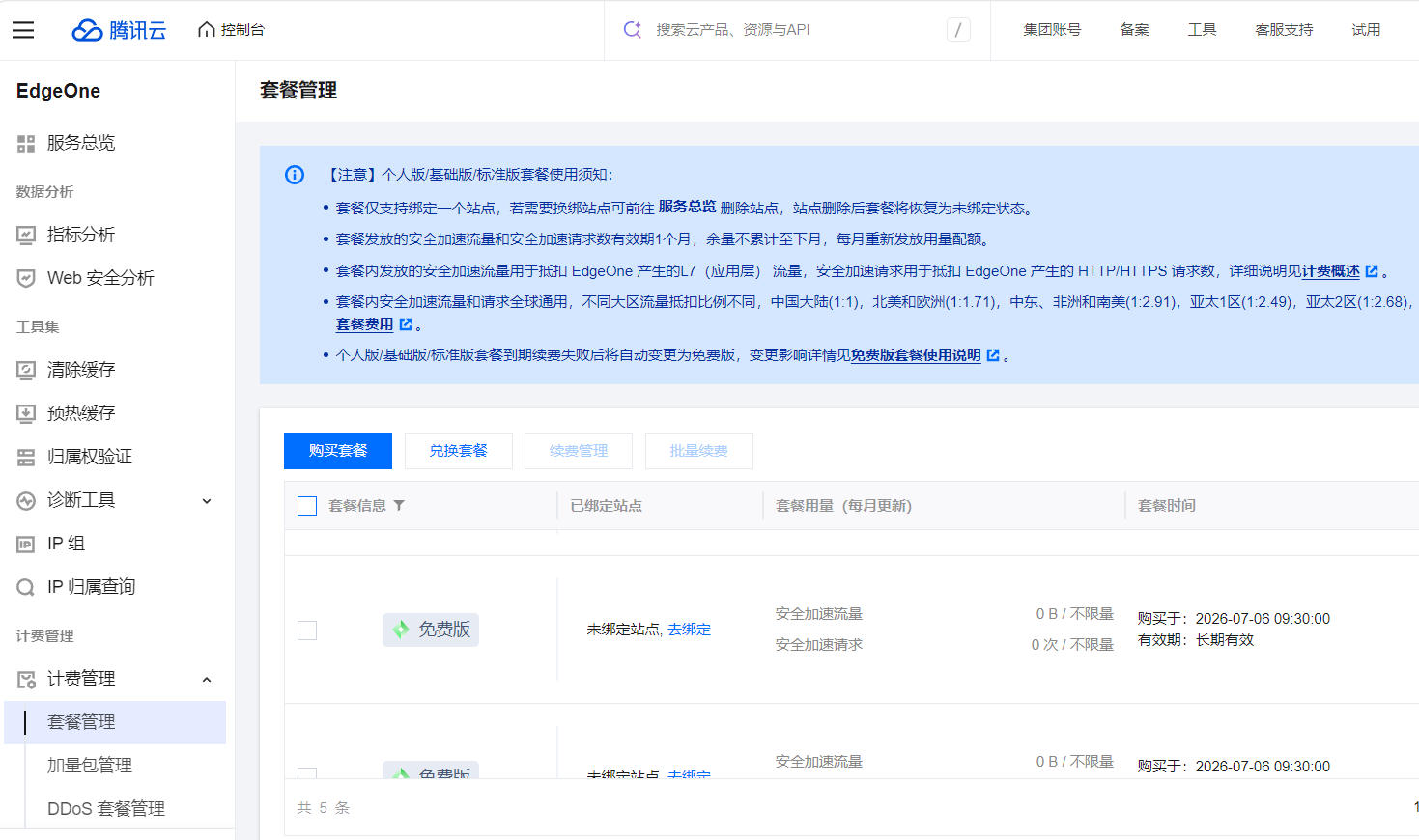Click the first row 免费版 plan badge
Viewport: 1419px width, 840px height.
coord(431,630)
